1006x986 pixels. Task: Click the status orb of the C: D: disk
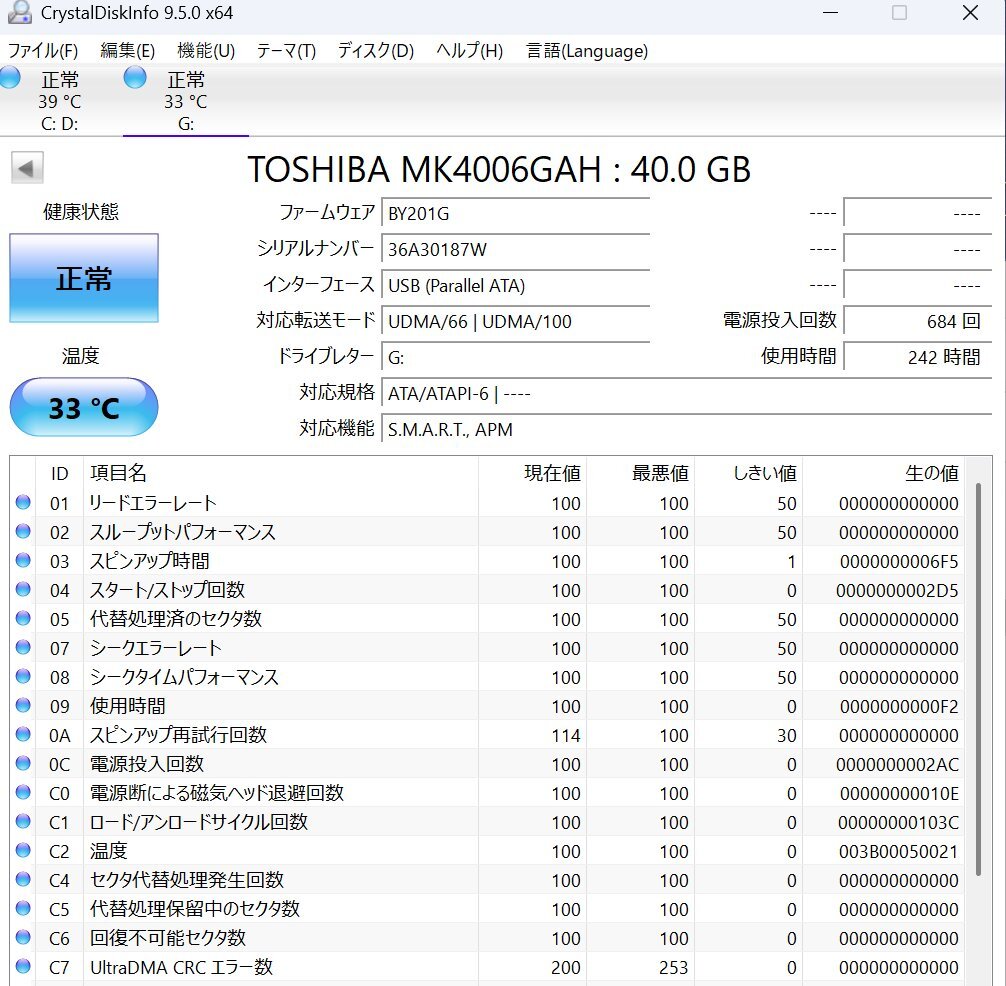pyautogui.click(x=9, y=78)
